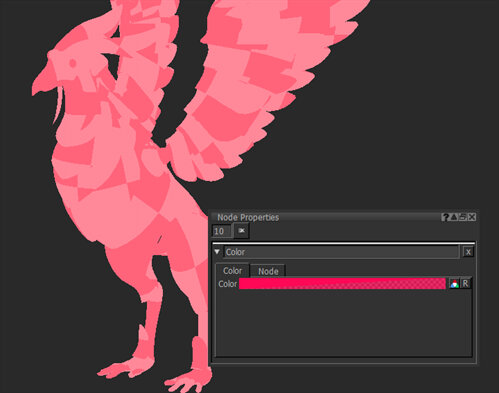Open Node Properties help question mark
Viewport: 499px width, 393px height.
tap(444, 217)
